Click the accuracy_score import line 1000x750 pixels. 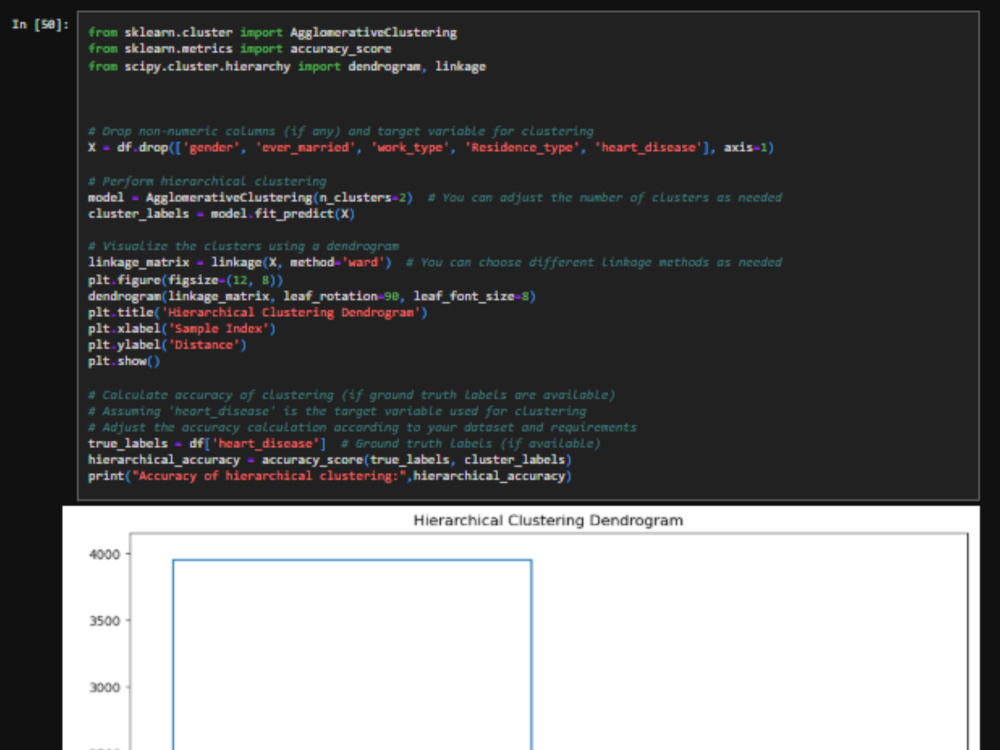pos(240,49)
